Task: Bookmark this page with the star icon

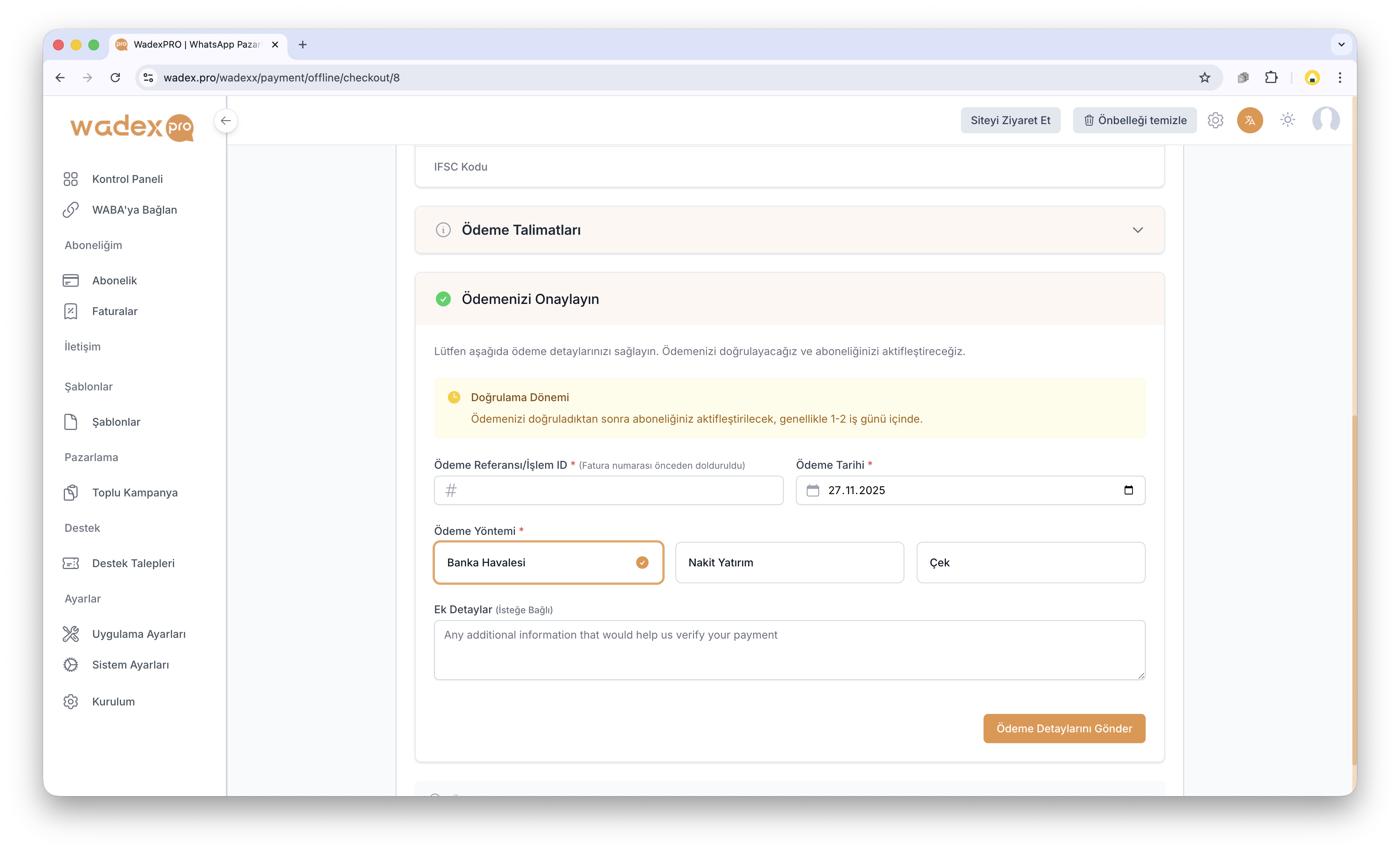Action: pos(1204,78)
